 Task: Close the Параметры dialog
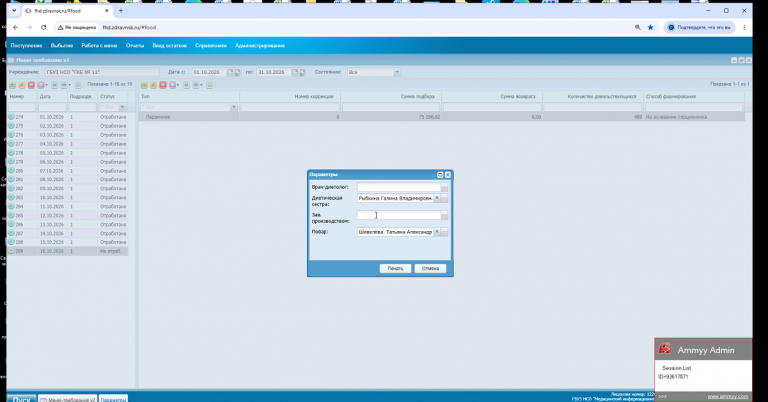(447, 175)
